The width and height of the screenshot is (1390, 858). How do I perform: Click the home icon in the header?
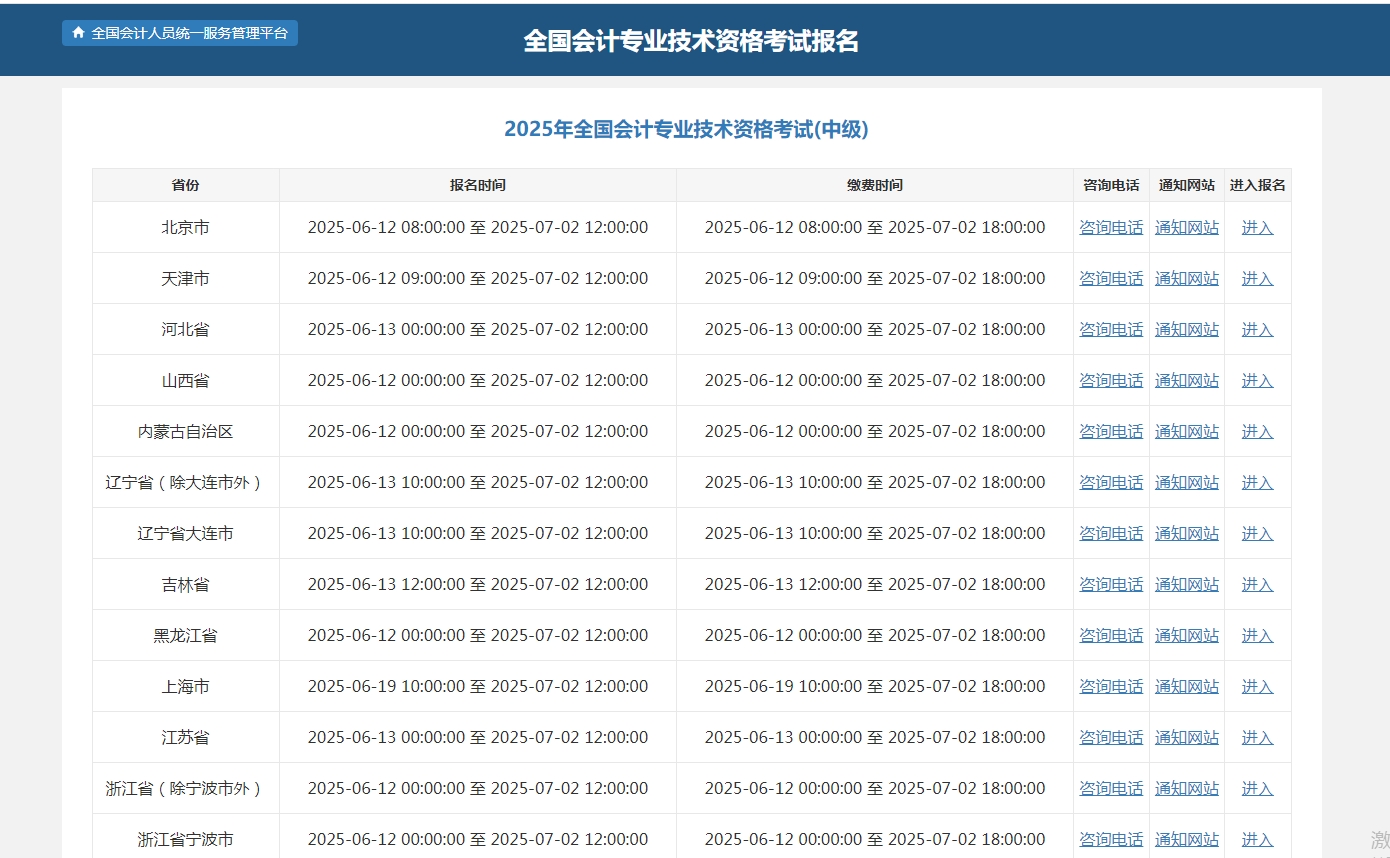(x=79, y=32)
